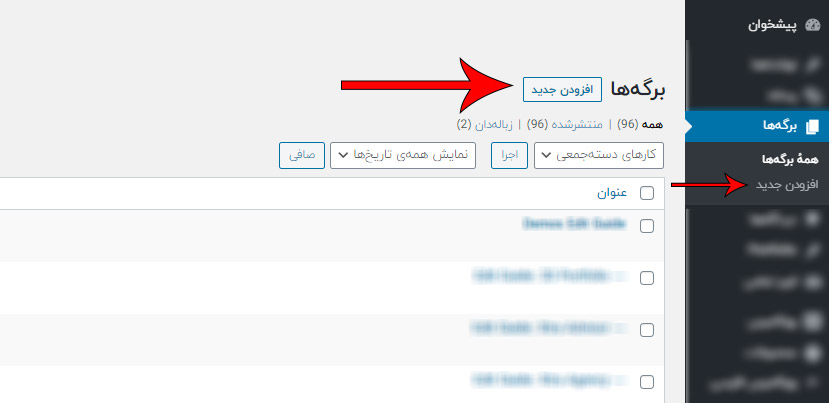Filter by همه (96) pages

pyautogui.click(x=641, y=124)
